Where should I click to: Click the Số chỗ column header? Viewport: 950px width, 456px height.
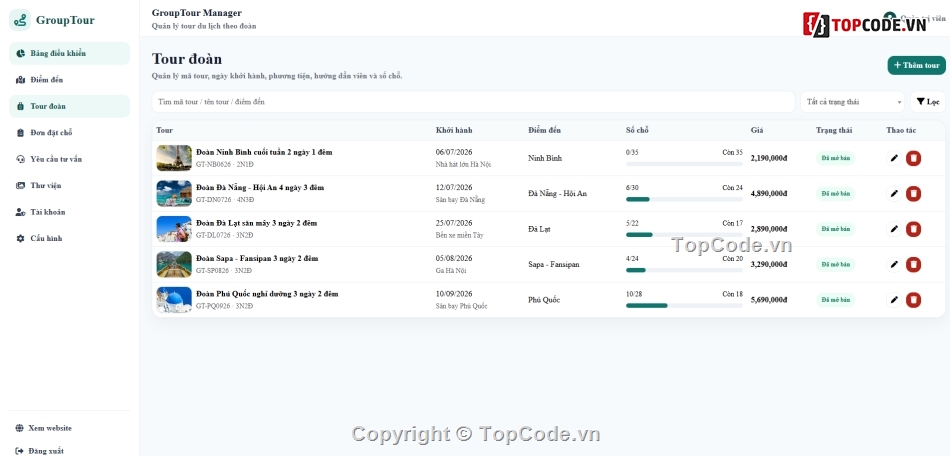coord(637,130)
